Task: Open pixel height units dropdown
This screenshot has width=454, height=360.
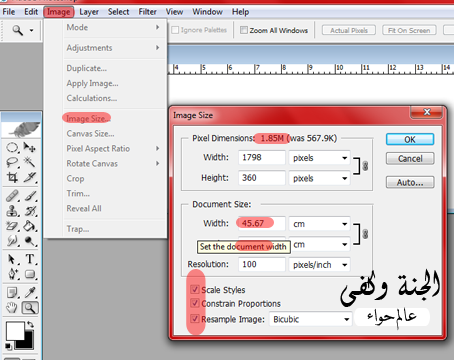Action: 319,178
